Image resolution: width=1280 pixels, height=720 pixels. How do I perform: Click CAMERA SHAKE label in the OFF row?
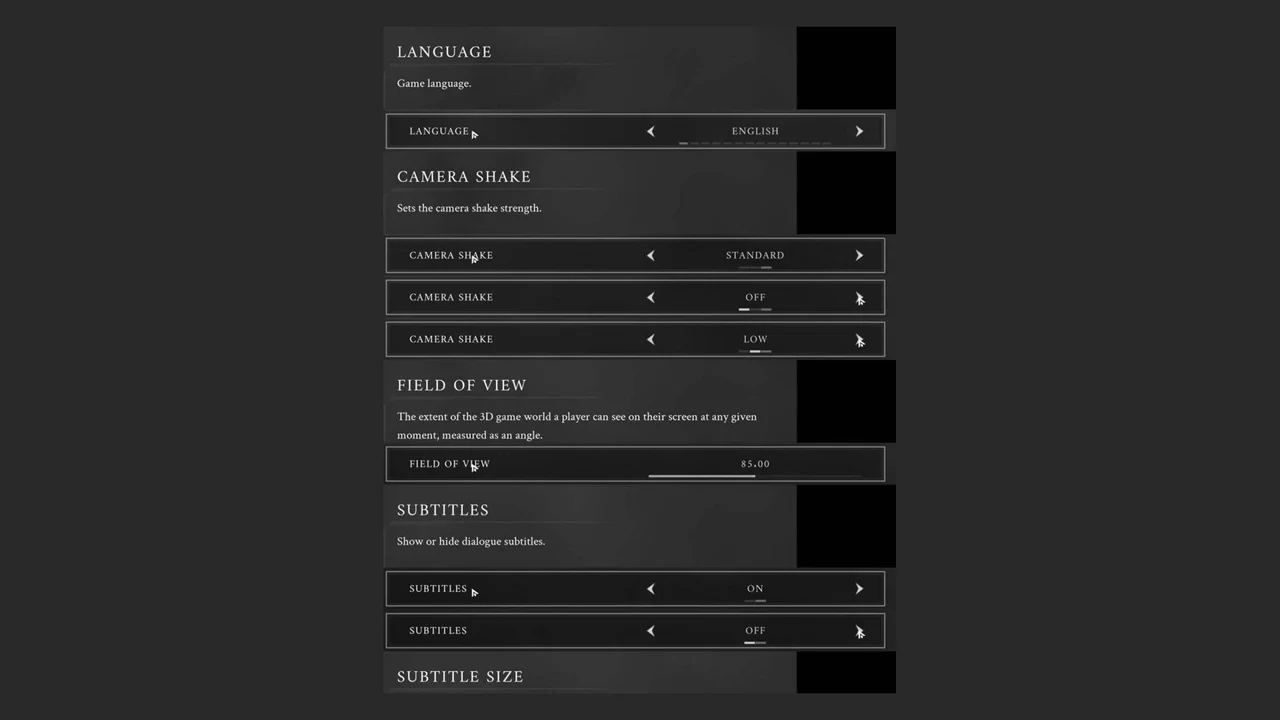451,297
